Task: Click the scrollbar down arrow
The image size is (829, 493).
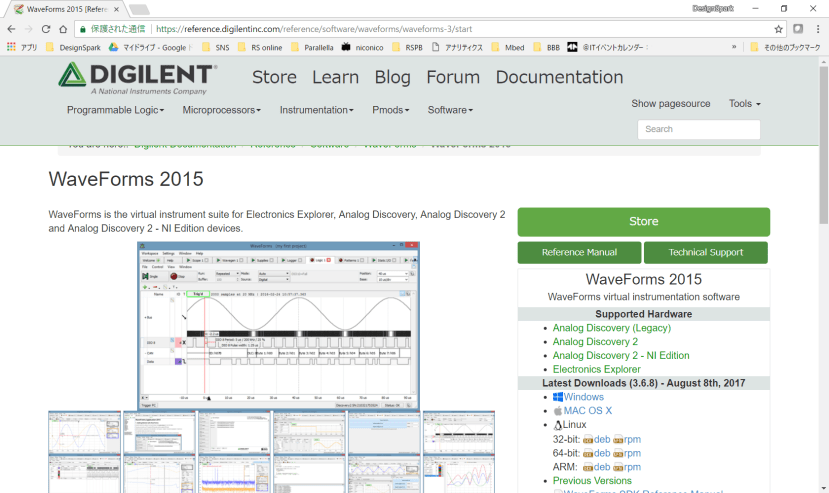Action: click(824, 488)
